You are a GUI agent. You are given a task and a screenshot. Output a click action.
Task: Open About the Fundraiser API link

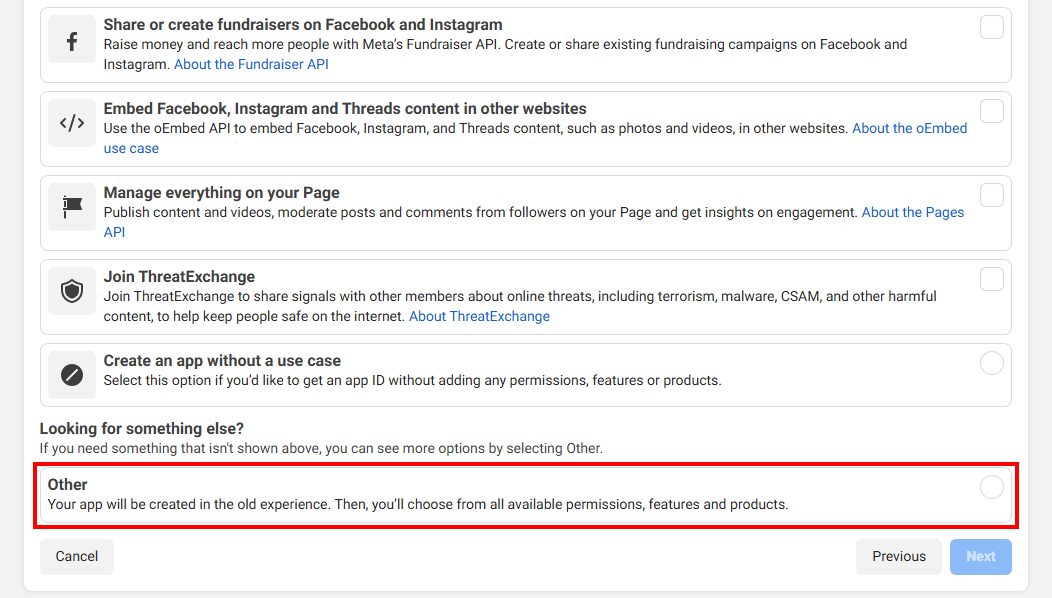(251, 64)
